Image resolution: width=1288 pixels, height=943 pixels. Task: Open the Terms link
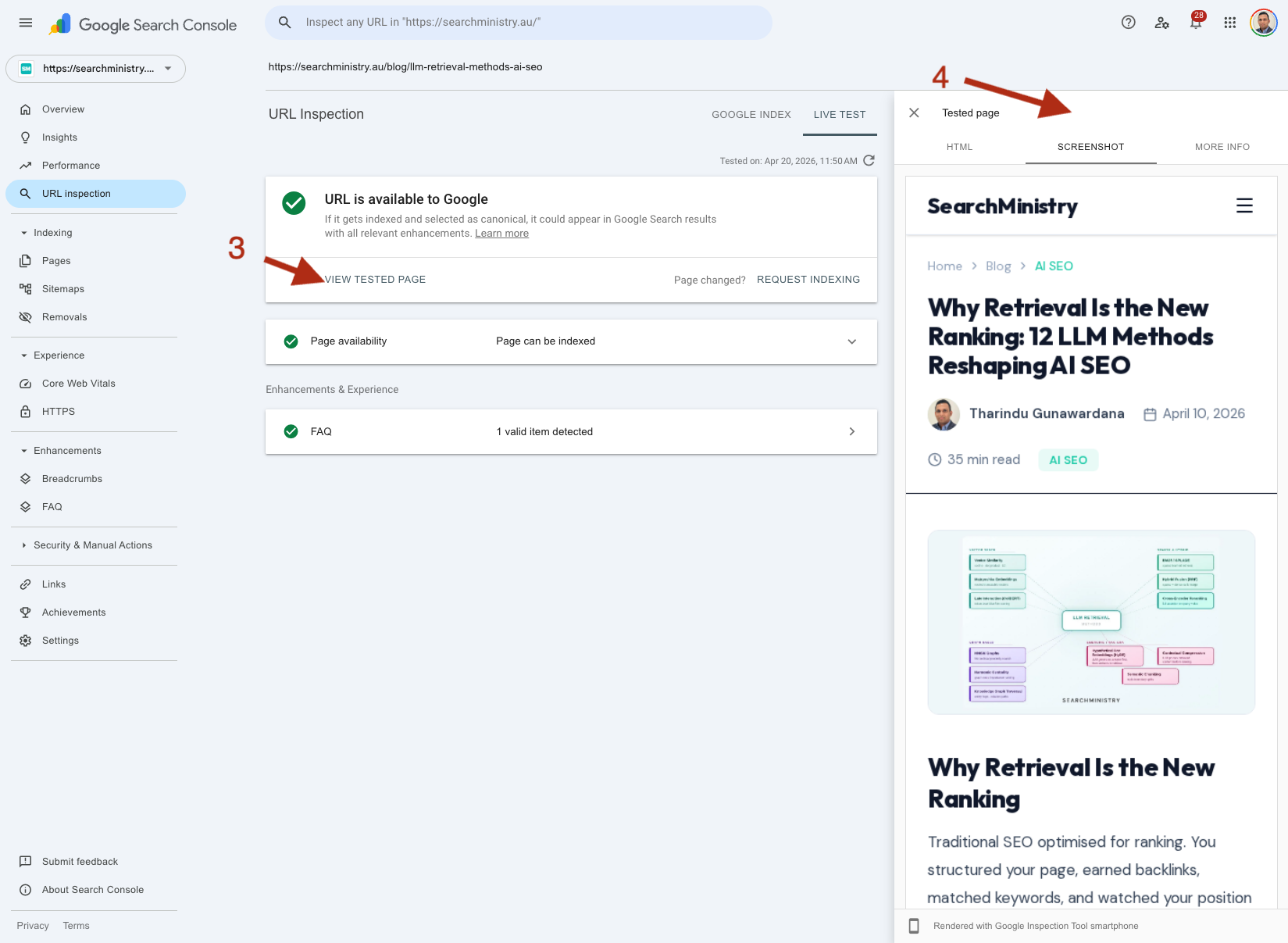[77, 926]
